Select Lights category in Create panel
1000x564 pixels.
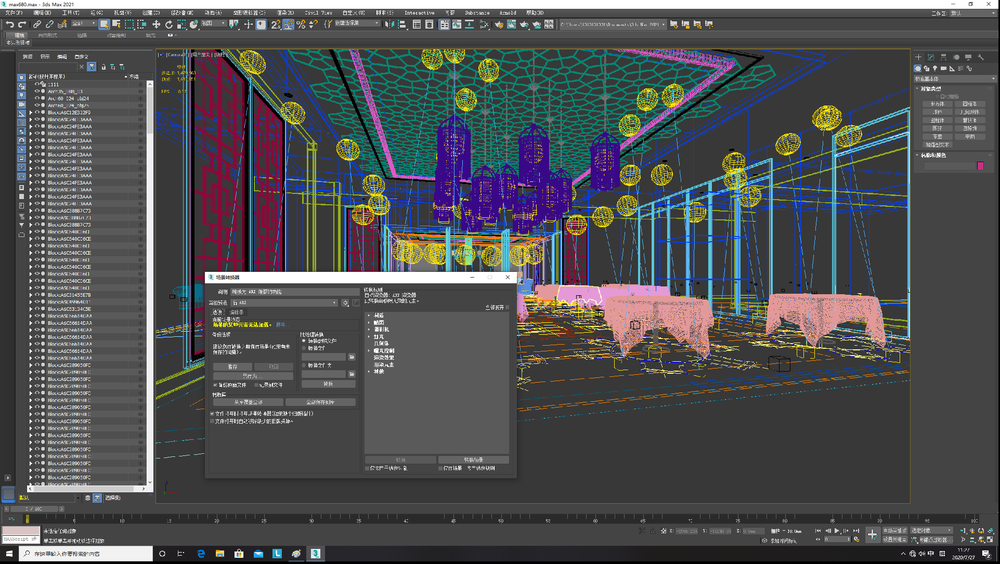tap(935, 68)
